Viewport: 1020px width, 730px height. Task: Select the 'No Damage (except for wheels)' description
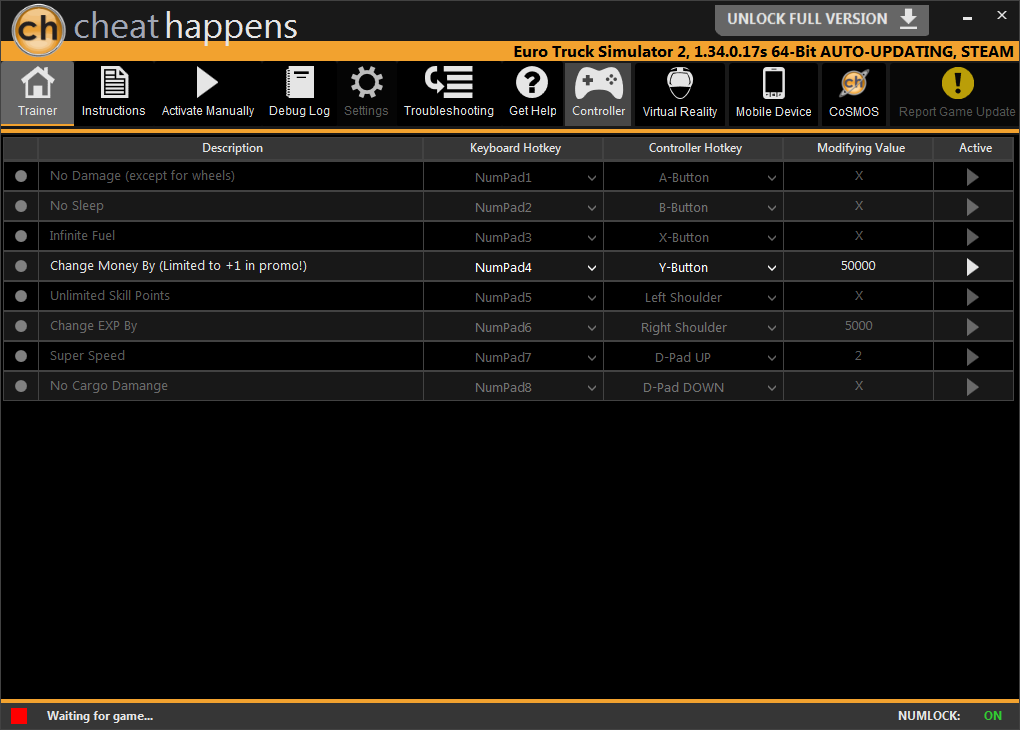click(x=142, y=176)
